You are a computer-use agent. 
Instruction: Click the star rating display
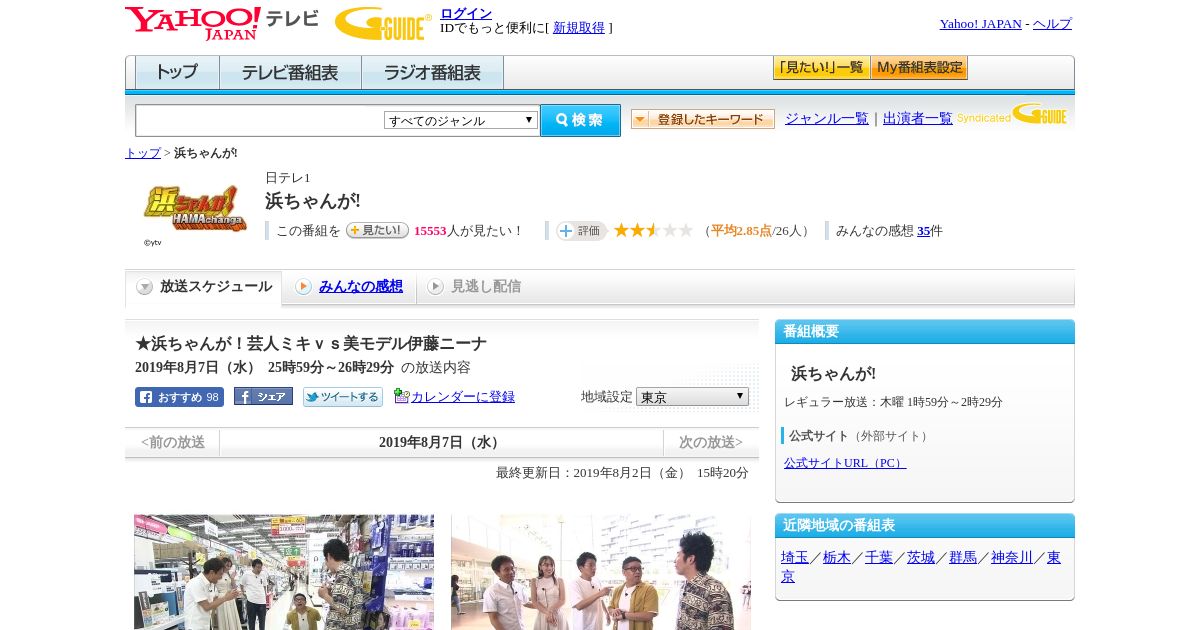[x=653, y=230]
